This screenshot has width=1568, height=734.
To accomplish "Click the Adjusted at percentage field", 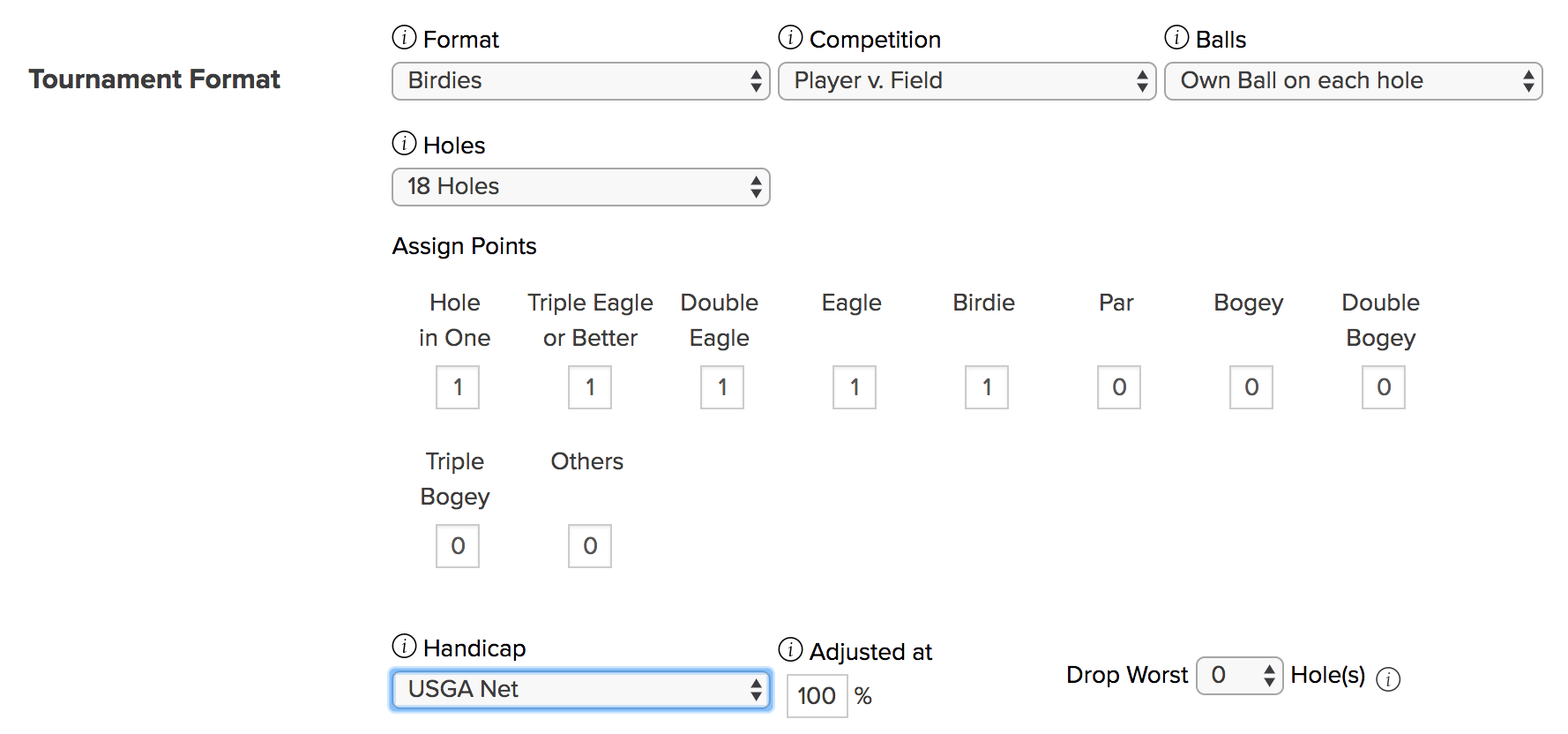I will [x=818, y=696].
